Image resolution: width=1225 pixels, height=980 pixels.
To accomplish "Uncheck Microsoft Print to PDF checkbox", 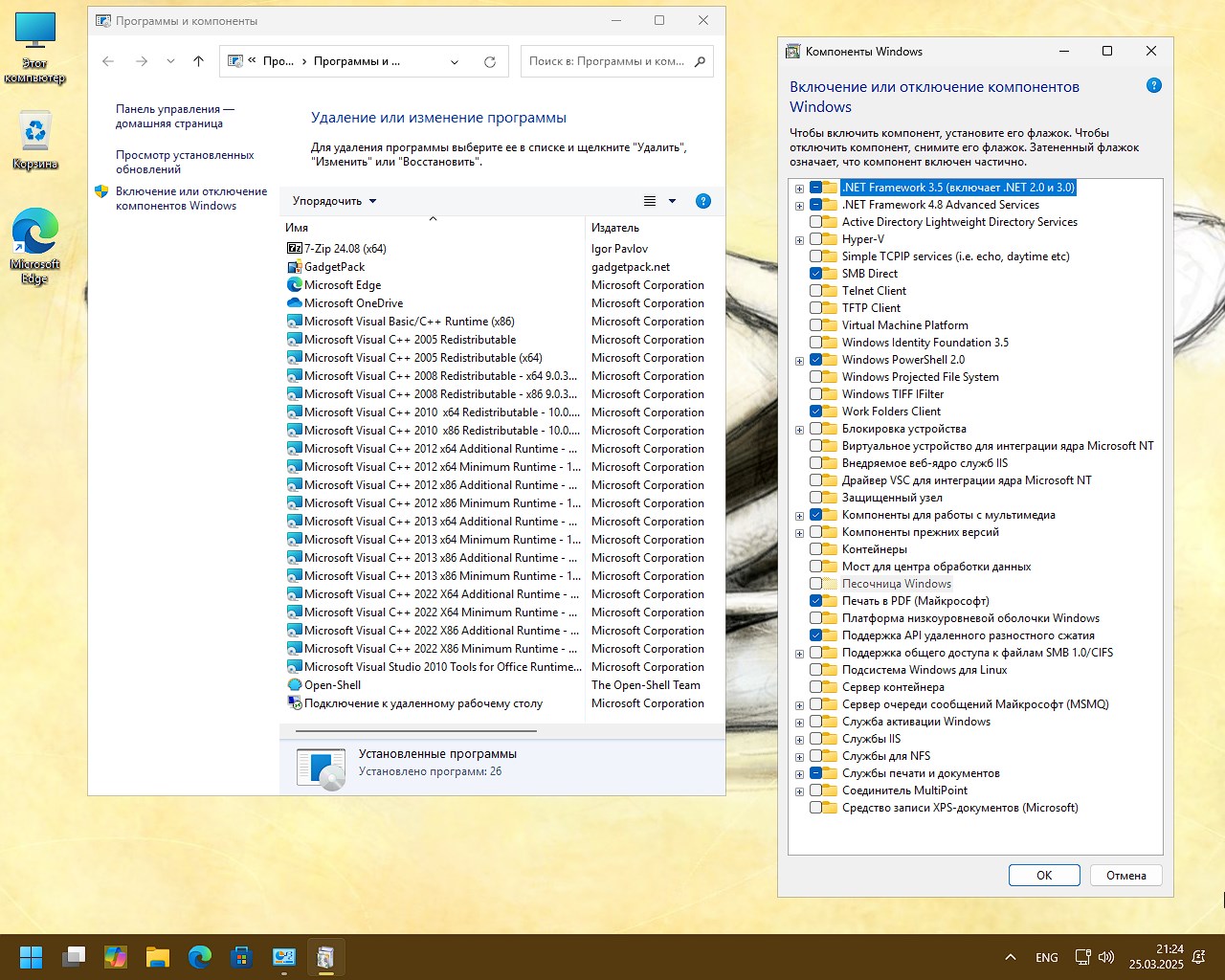I will [x=816, y=601].
